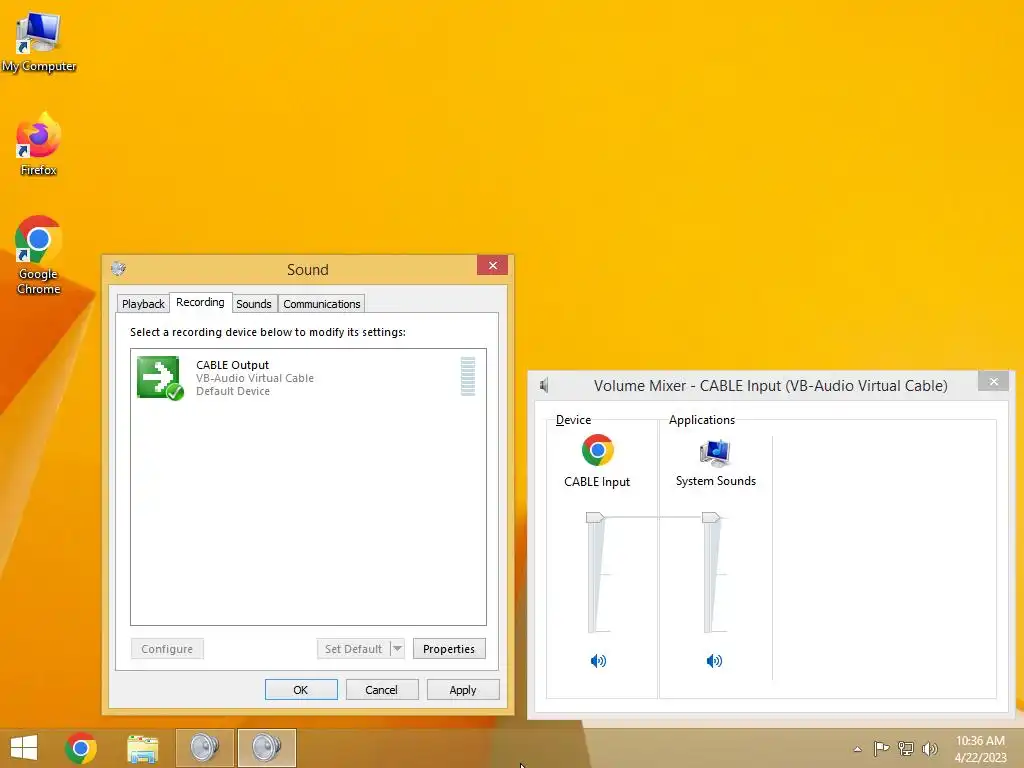Click the Chrome icon above CABLE Input

click(598, 450)
